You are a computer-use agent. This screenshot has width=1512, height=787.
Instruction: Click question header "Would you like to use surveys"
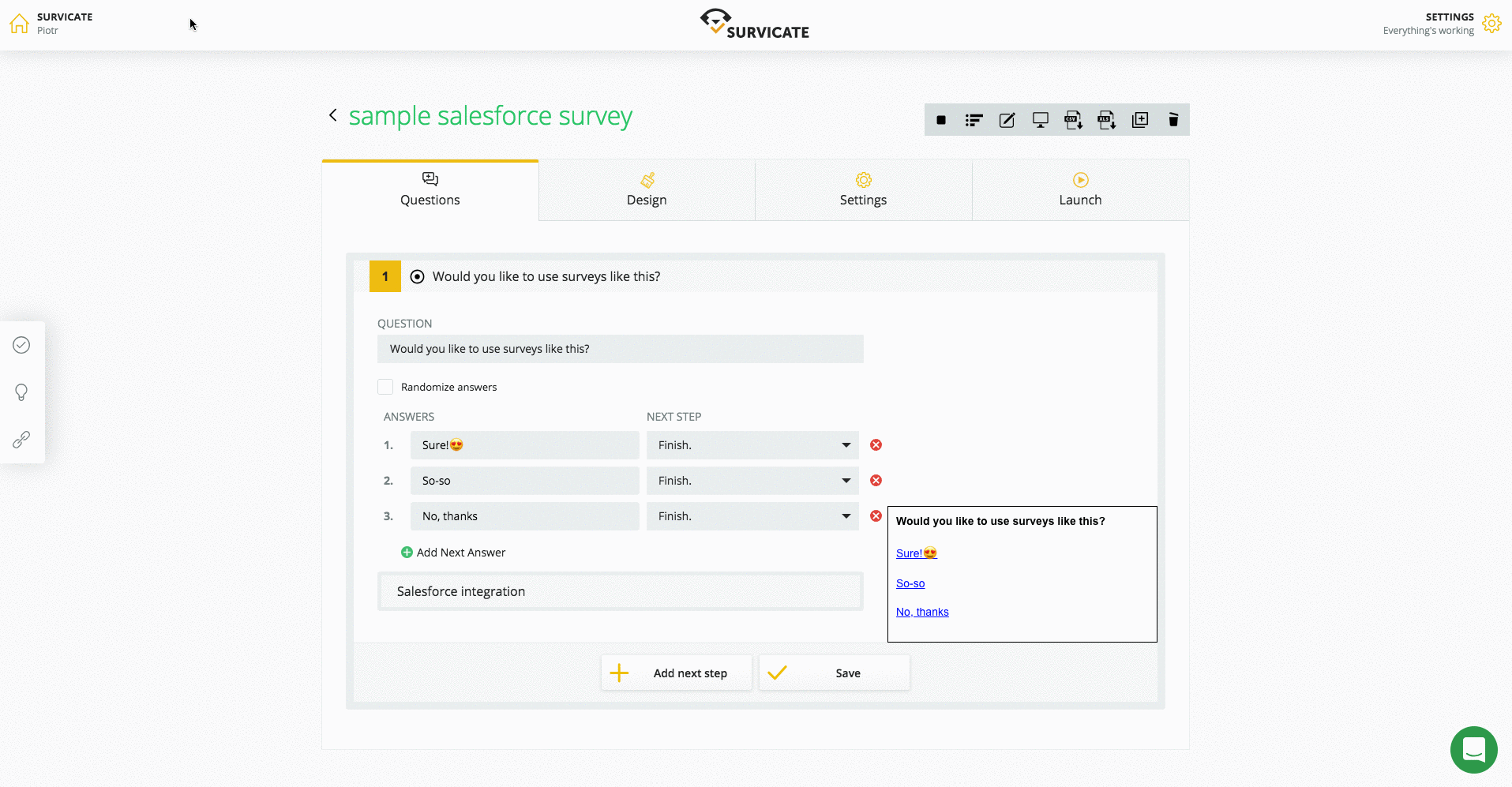pyautogui.click(x=546, y=276)
